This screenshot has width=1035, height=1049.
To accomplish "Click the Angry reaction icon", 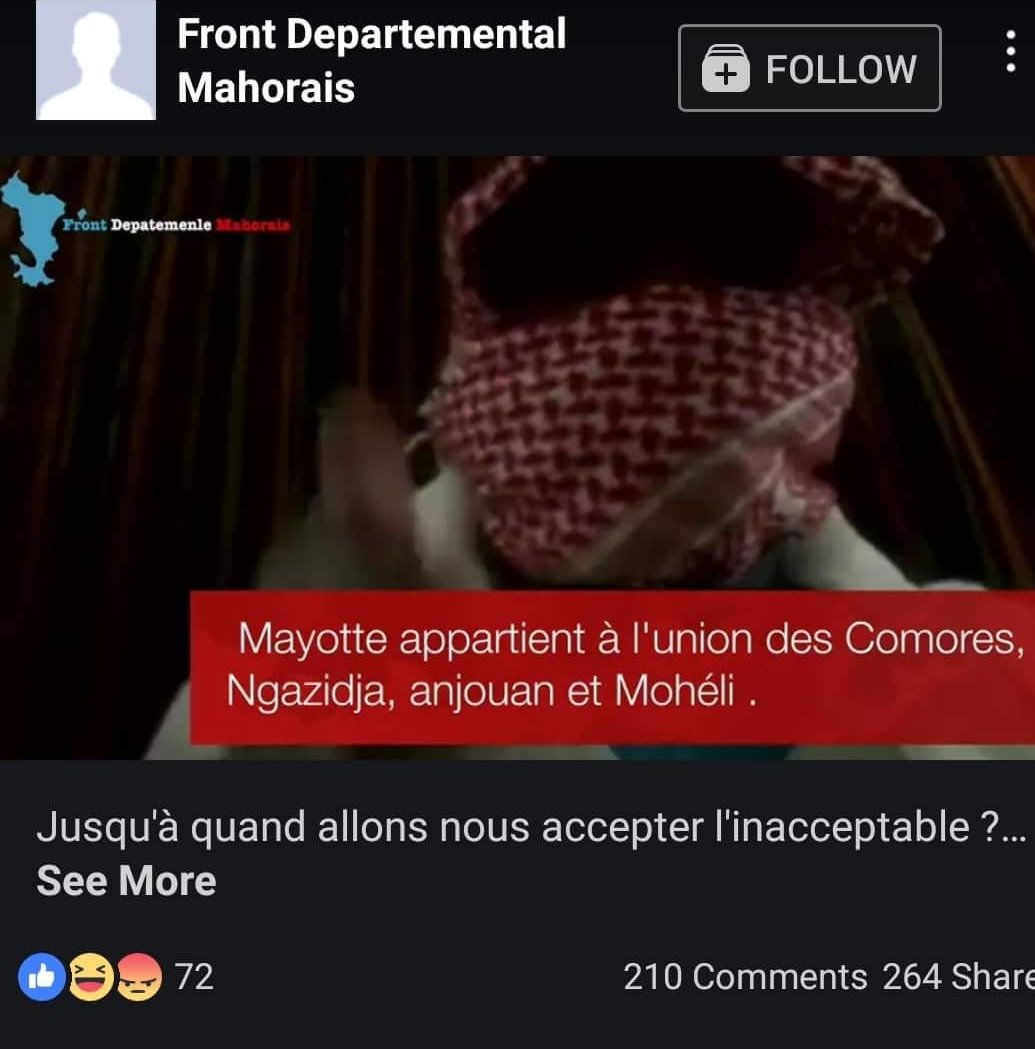I will [139, 977].
